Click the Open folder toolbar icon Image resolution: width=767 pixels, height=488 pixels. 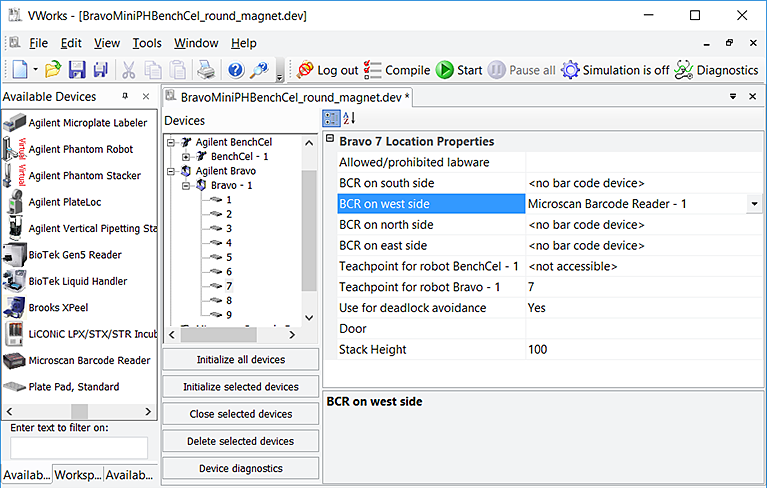click(54, 70)
